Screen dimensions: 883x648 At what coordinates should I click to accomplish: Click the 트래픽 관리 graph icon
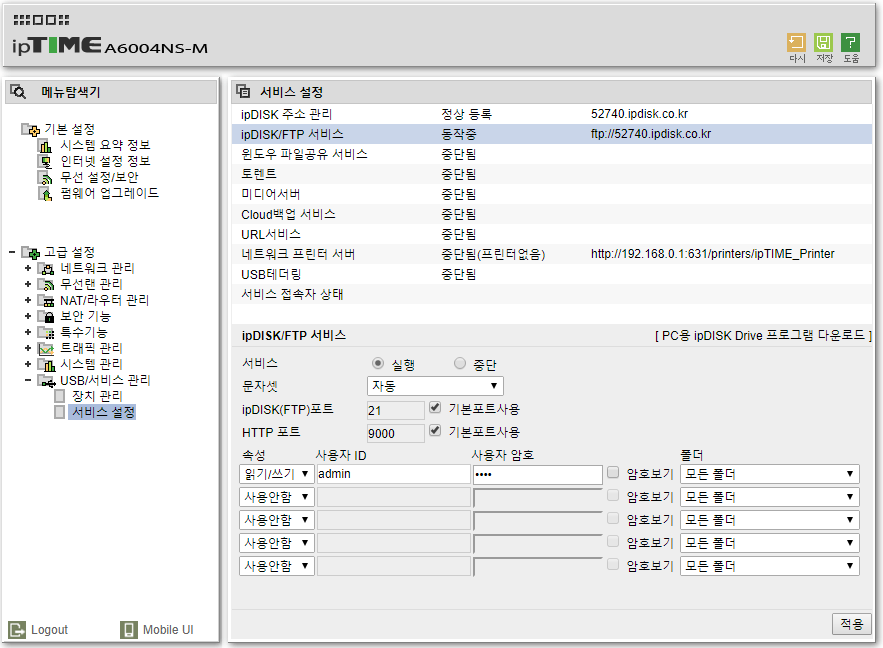(x=46, y=348)
